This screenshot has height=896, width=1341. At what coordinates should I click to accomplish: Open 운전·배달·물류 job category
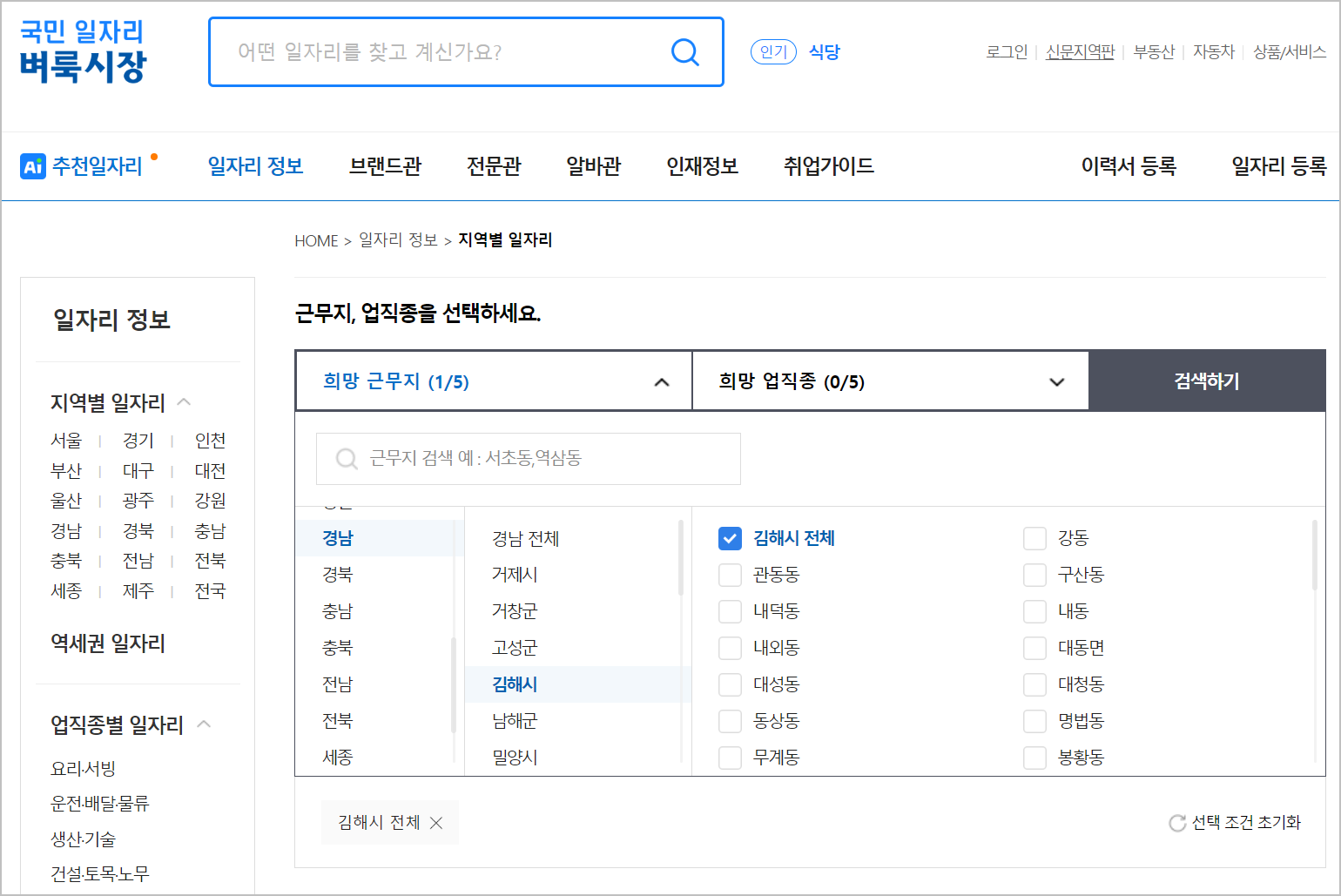click(x=100, y=804)
